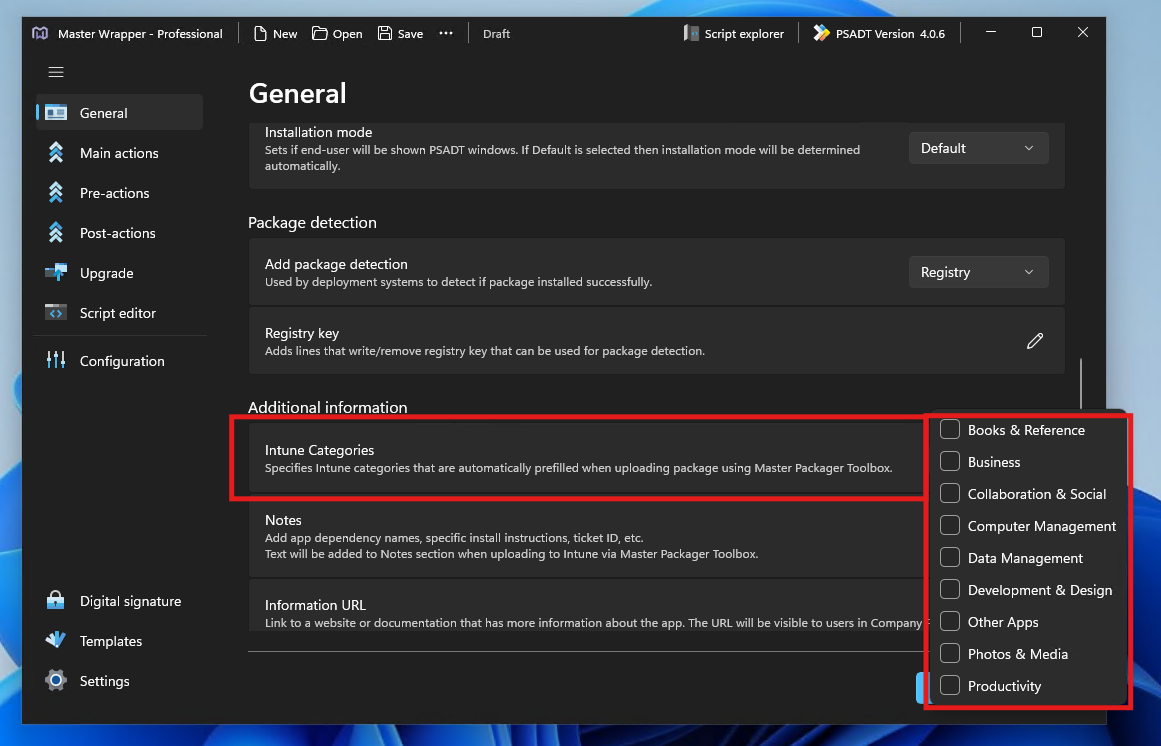This screenshot has width=1161, height=746.
Task: Click the Post-actions chevrons icon
Action: point(56,232)
